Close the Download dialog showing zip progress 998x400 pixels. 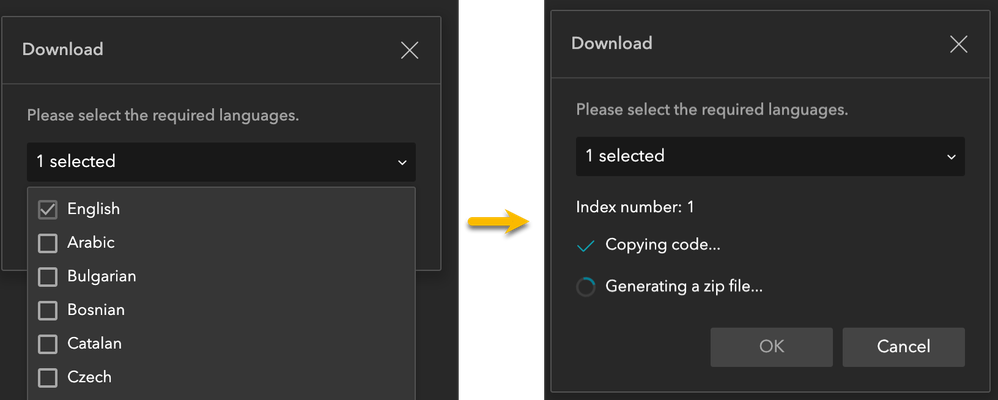tap(958, 44)
